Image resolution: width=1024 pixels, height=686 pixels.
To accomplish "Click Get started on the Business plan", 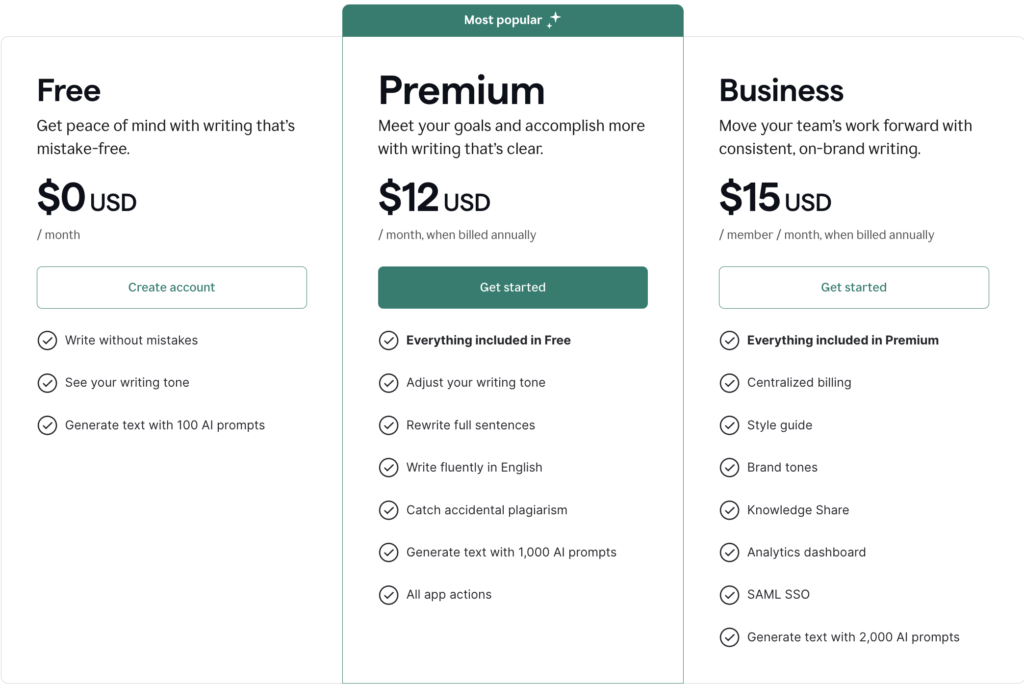I will coord(853,287).
